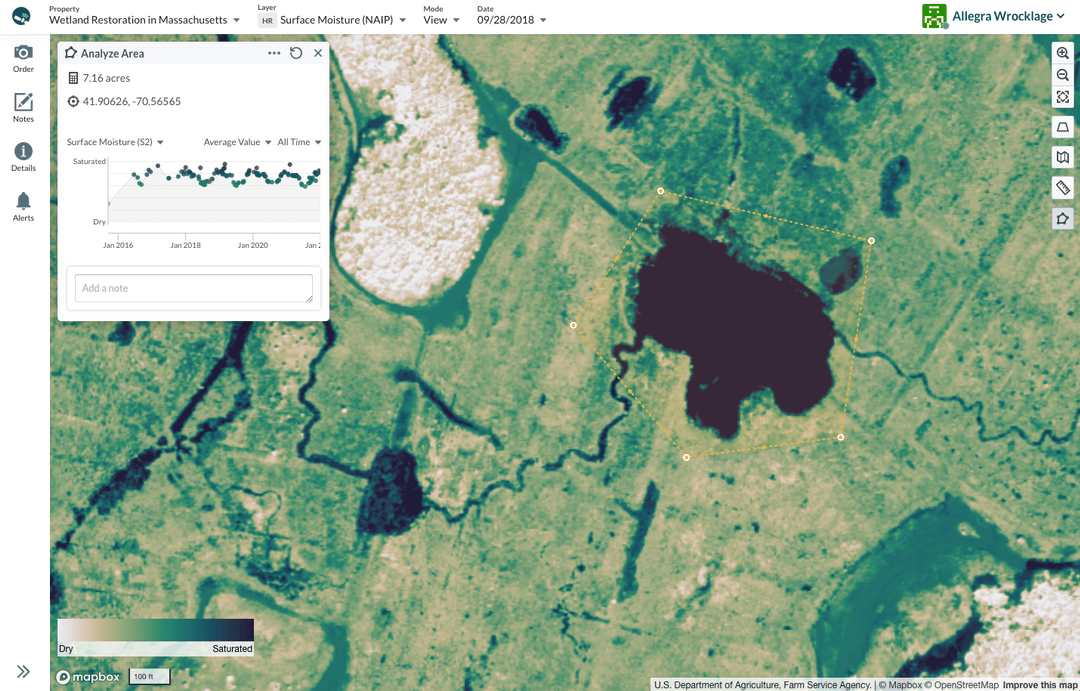The width and height of the screenshot is (1080, 691).
Task: Toggle the polygon analyze area tool
Action: (x=1062, y=219)
